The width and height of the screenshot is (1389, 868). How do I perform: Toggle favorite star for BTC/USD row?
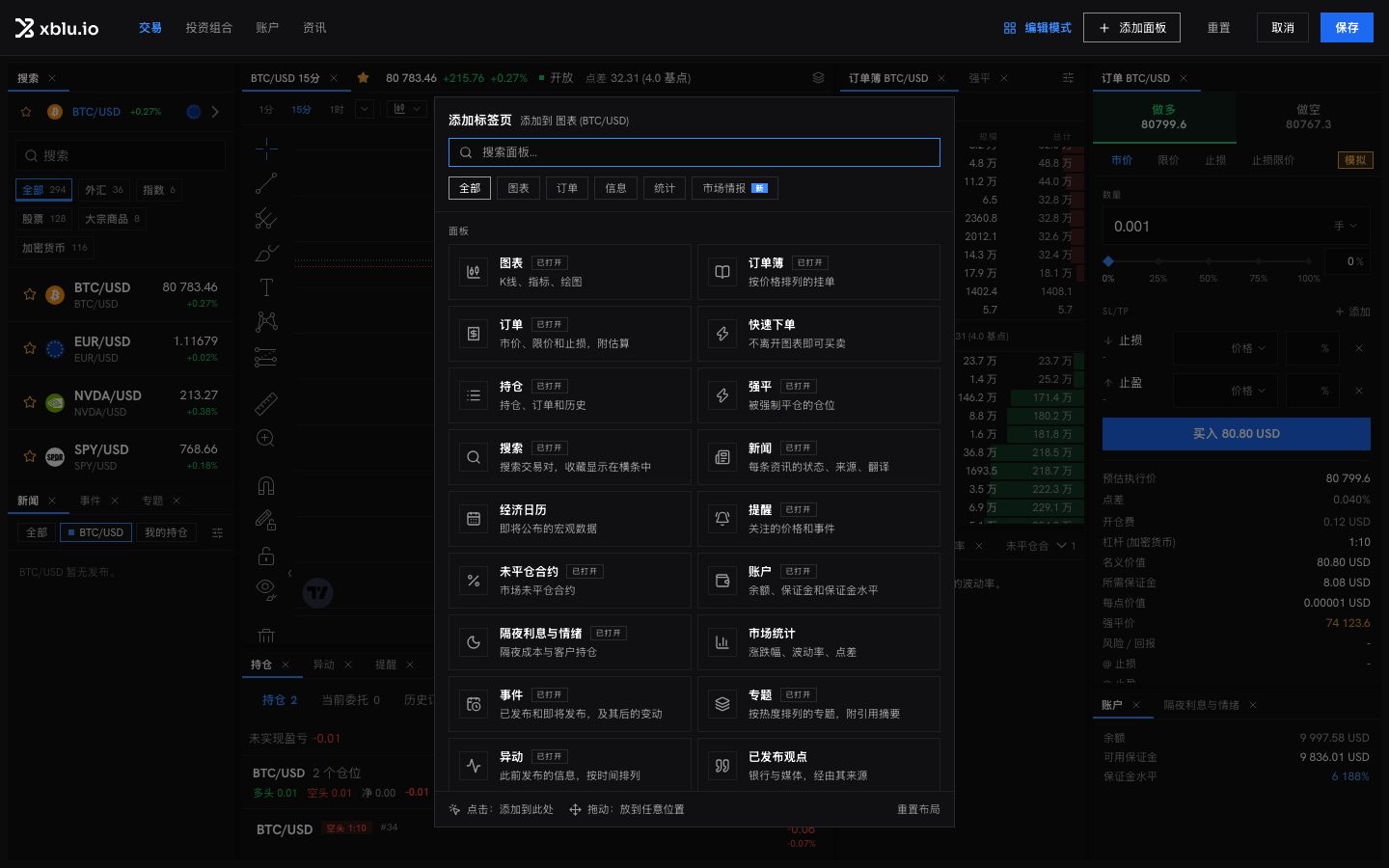(30, 294)
